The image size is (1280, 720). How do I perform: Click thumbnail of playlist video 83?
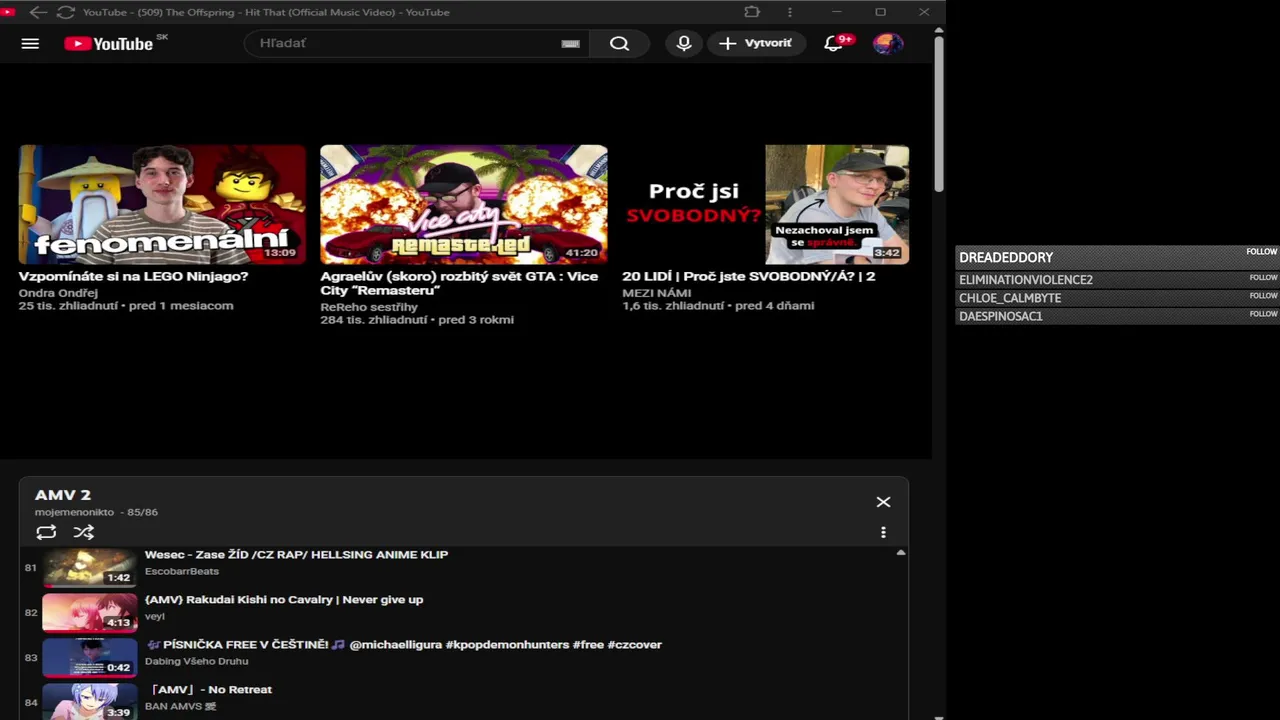90,657
